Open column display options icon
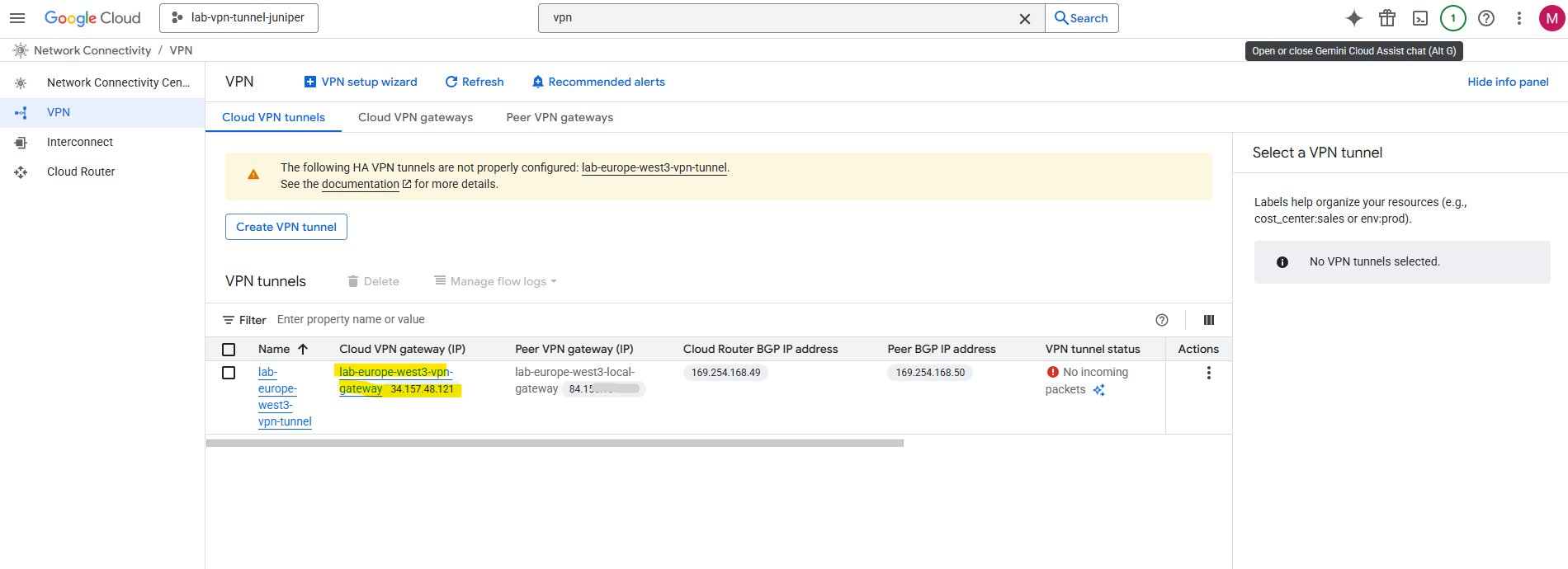 point(1209,320)
